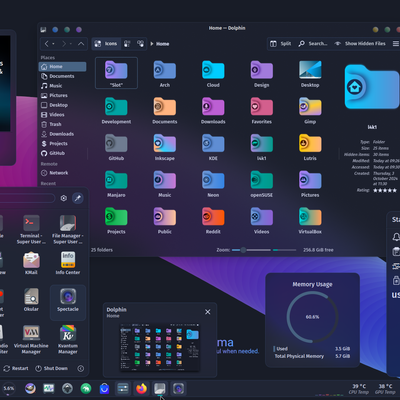Go up to parent folder
The image size is (400, 400).
[x=81, y=44]
